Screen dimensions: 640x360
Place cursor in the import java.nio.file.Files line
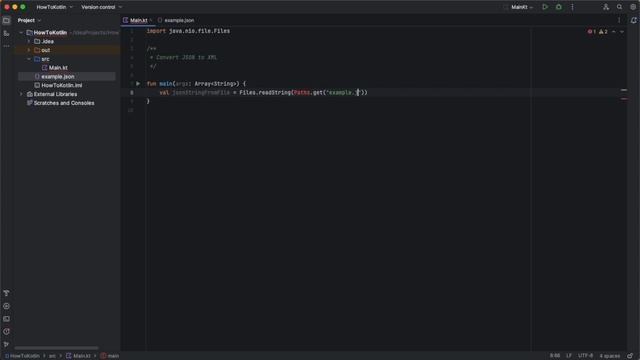(188, 31)
